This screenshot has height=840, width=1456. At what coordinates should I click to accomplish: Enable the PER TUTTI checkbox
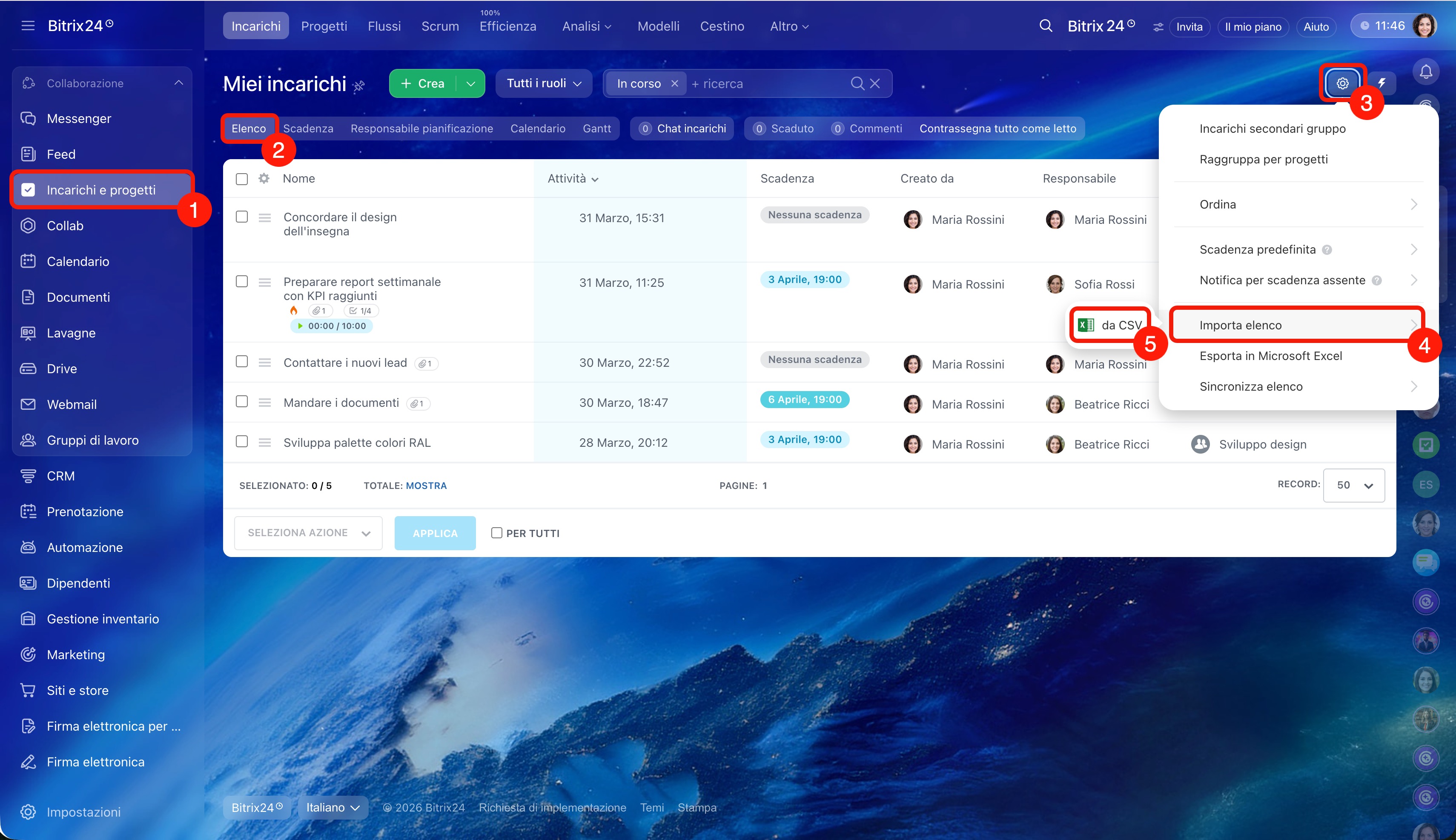coord(496,533)
